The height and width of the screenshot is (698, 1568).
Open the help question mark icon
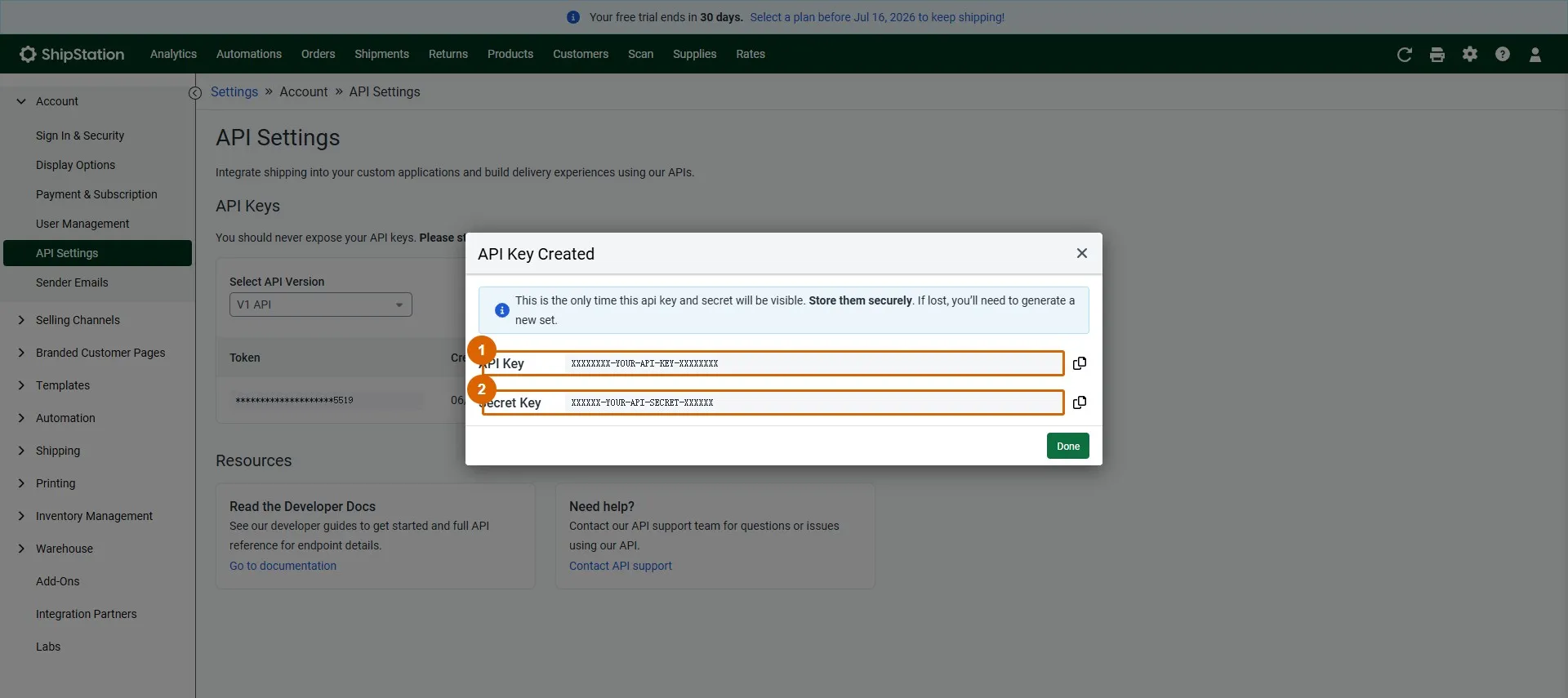[1503, 54]
